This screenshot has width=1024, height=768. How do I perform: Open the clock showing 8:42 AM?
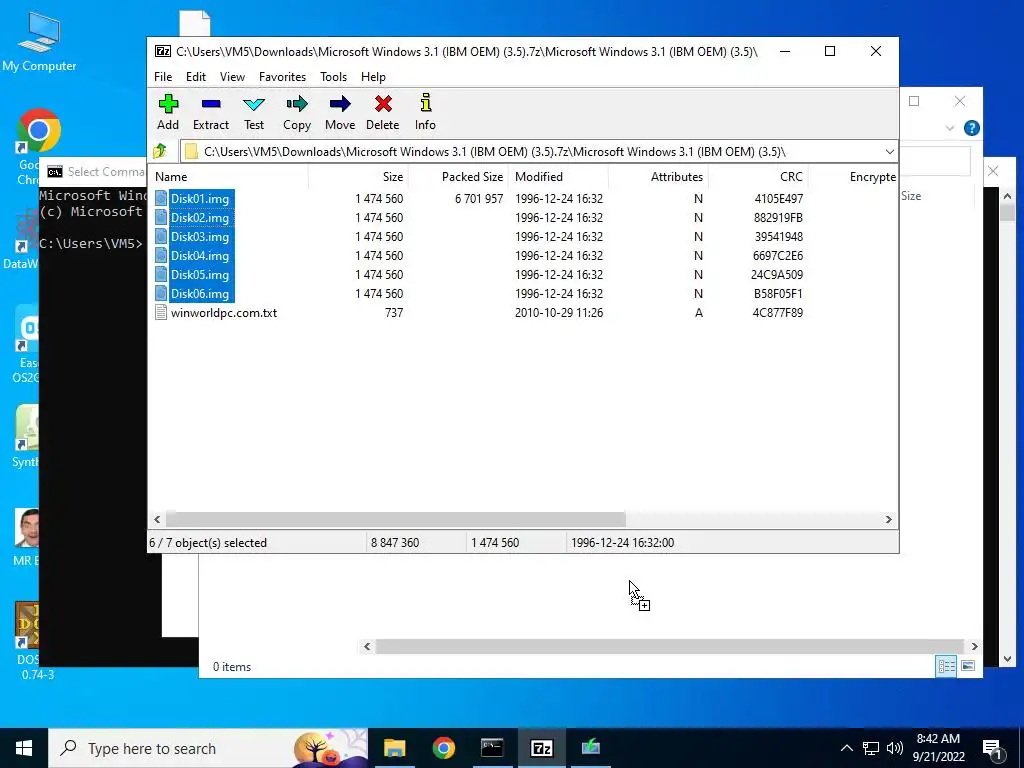938,748
